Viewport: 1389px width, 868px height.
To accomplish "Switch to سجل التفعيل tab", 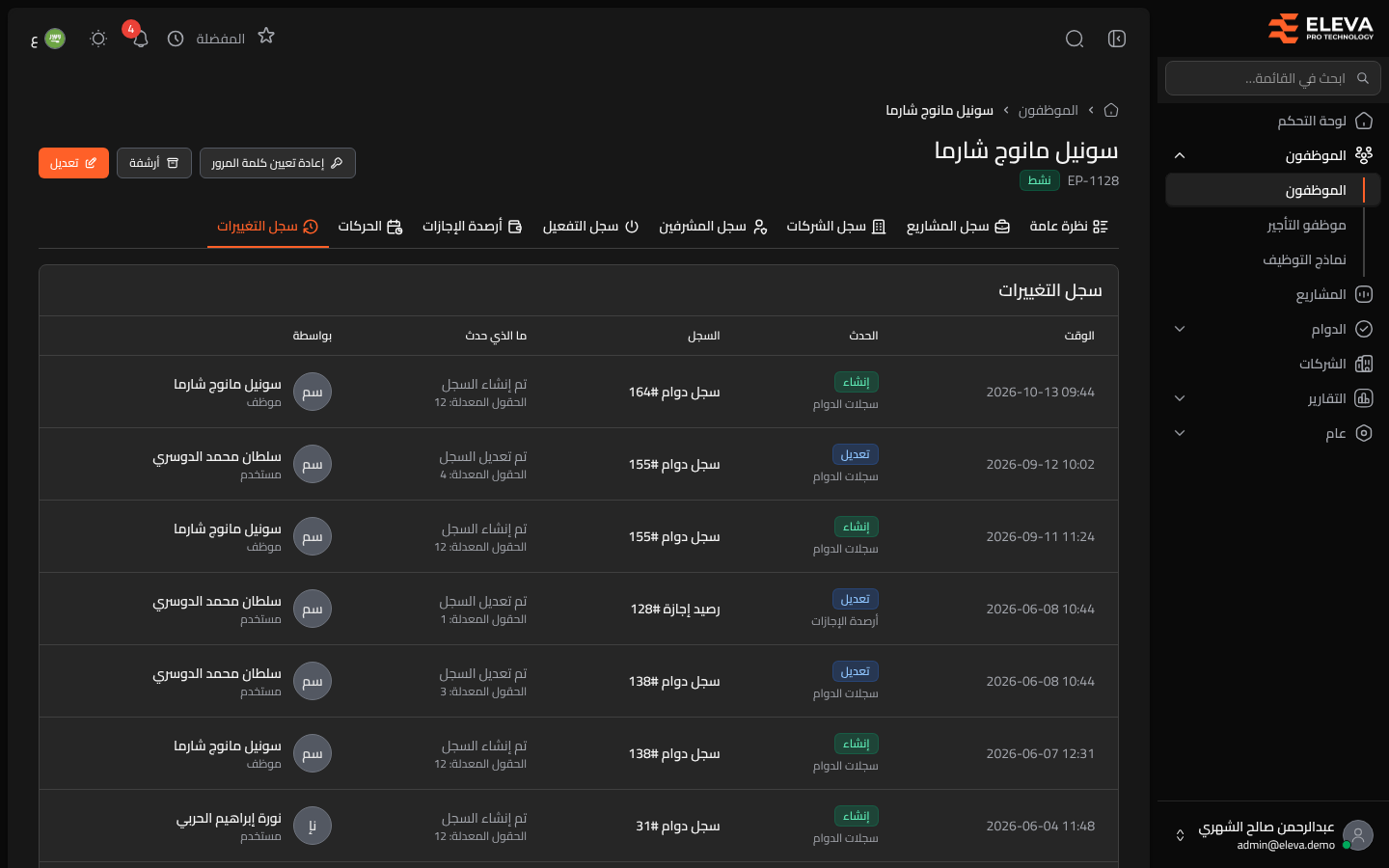I will (x=590, y=226).
